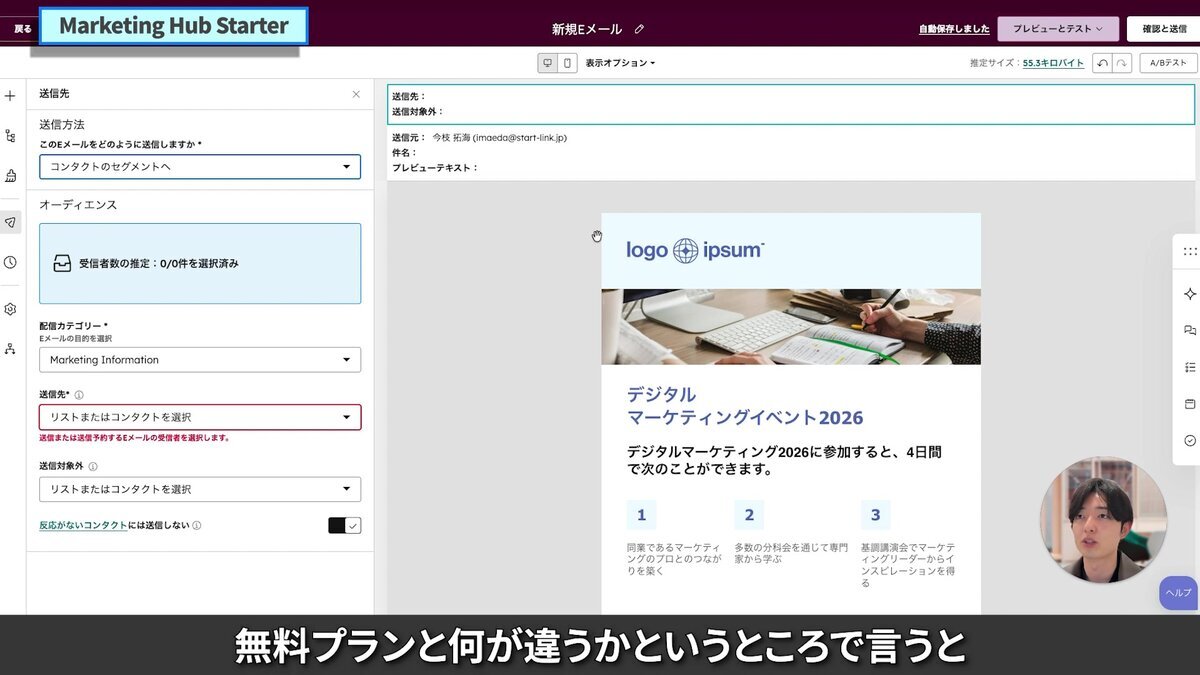
Task: Expand the 送信先 recipient list dropdown
Action: (199, 417)
